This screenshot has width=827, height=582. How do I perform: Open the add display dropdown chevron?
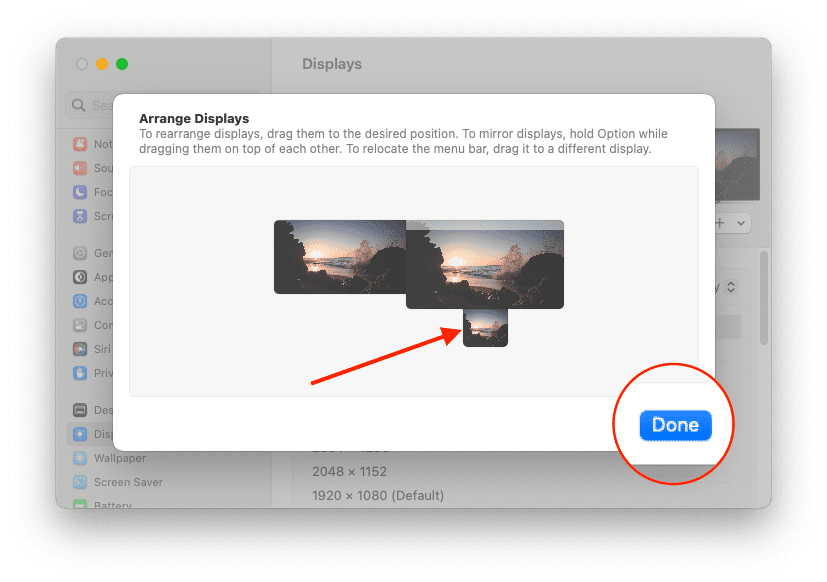tap(741, 222)
